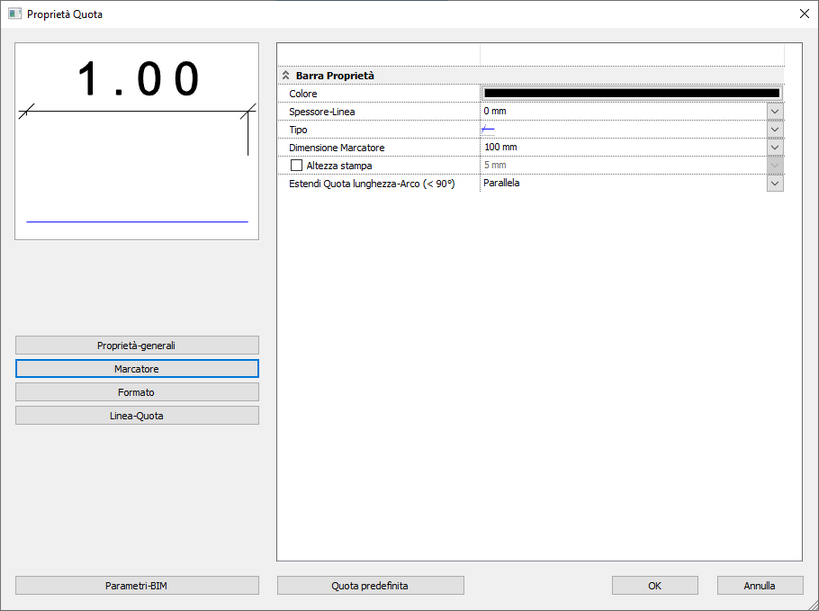Open the Formato section

[137, 392]
